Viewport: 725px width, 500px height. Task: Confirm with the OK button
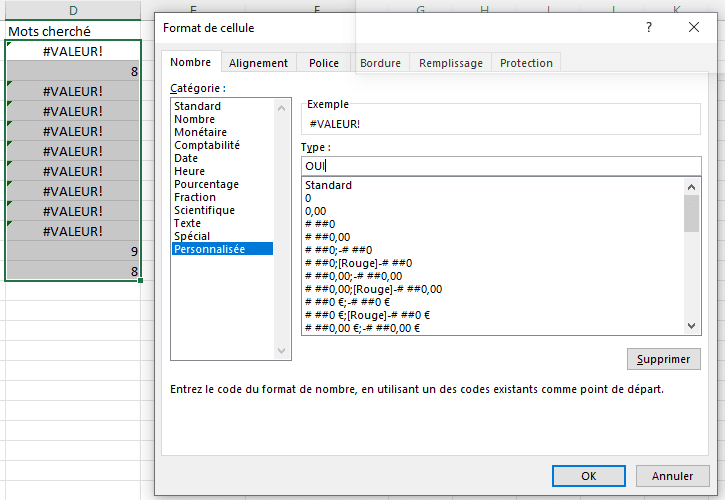(x=589, y=476)
